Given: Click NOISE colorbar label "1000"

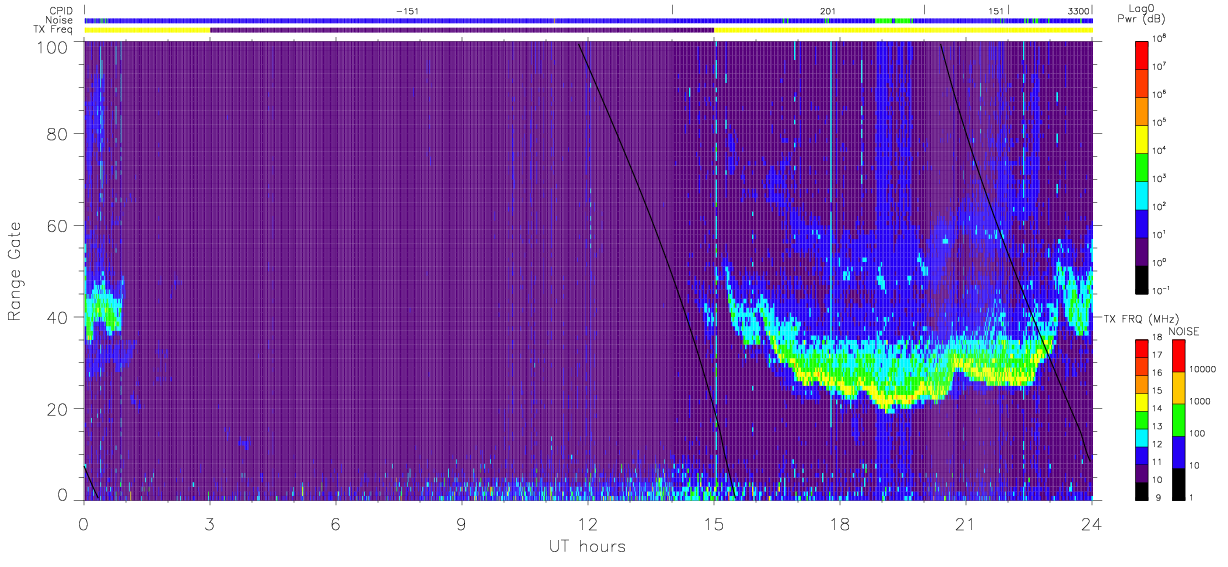Looking at the screenshot, I should tap(1201, 400).
